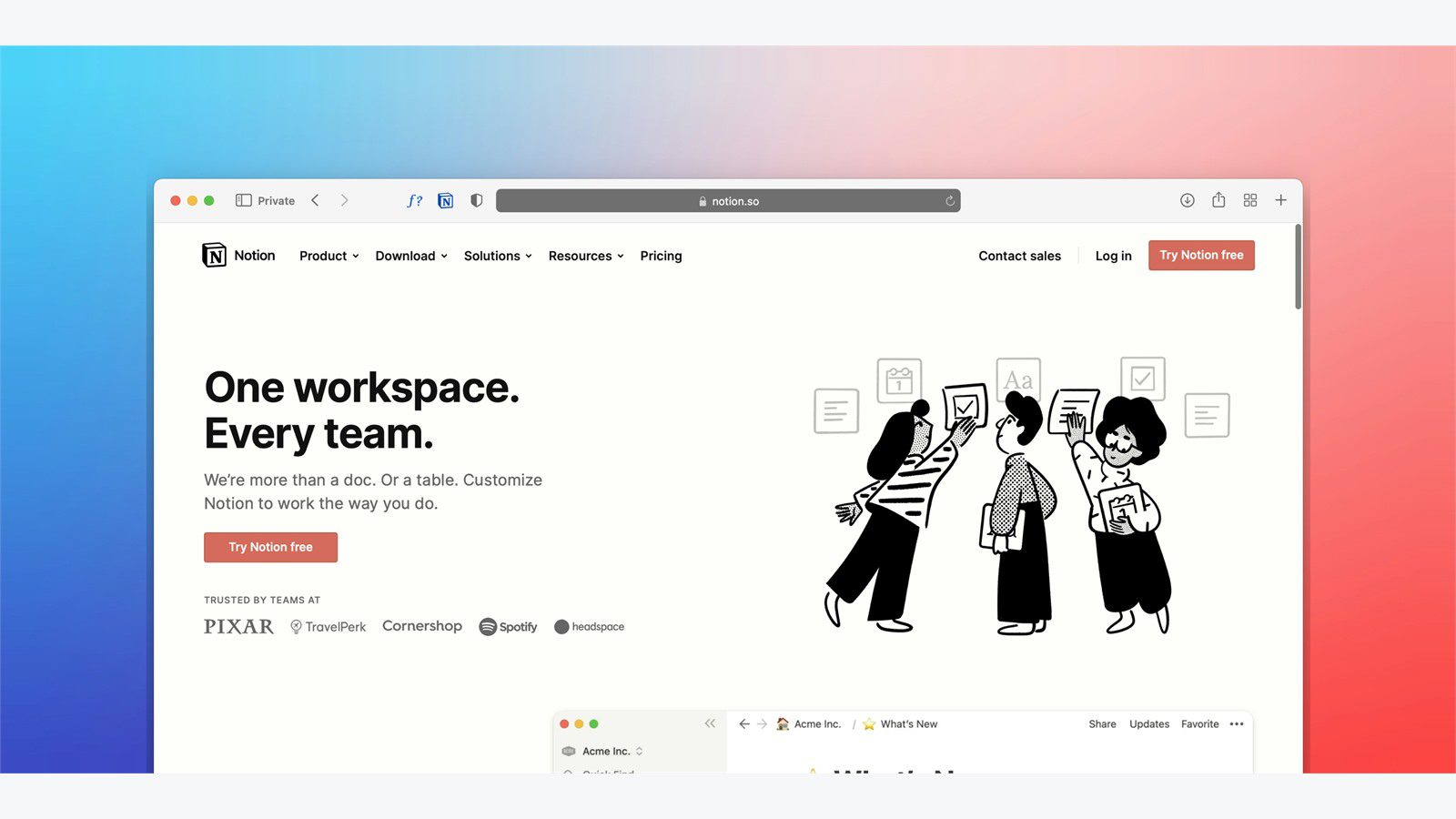Click the Notion logo in the navbar

click(238, 256)
